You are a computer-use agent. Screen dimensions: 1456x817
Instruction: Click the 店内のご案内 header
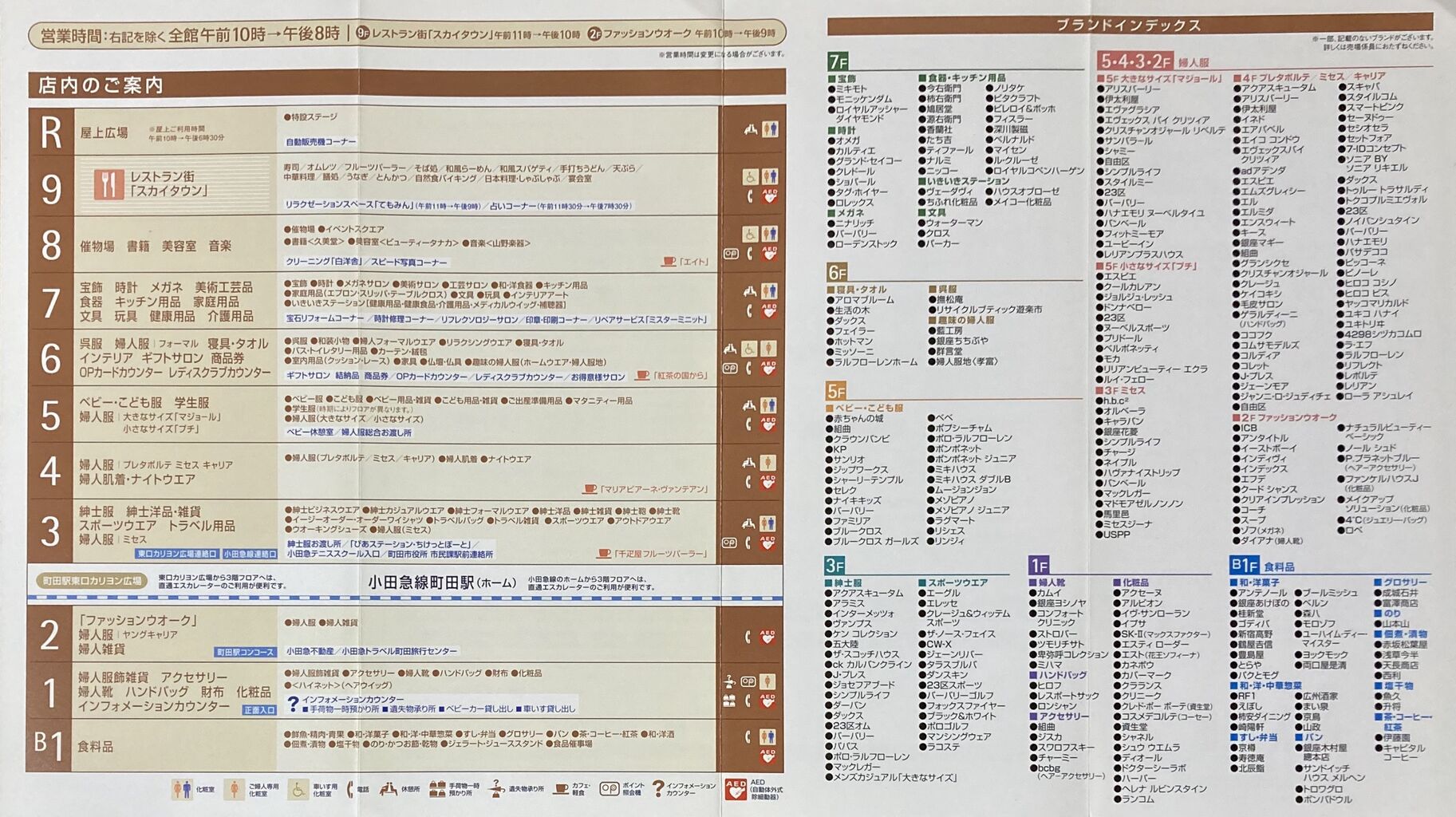point(101,85)
